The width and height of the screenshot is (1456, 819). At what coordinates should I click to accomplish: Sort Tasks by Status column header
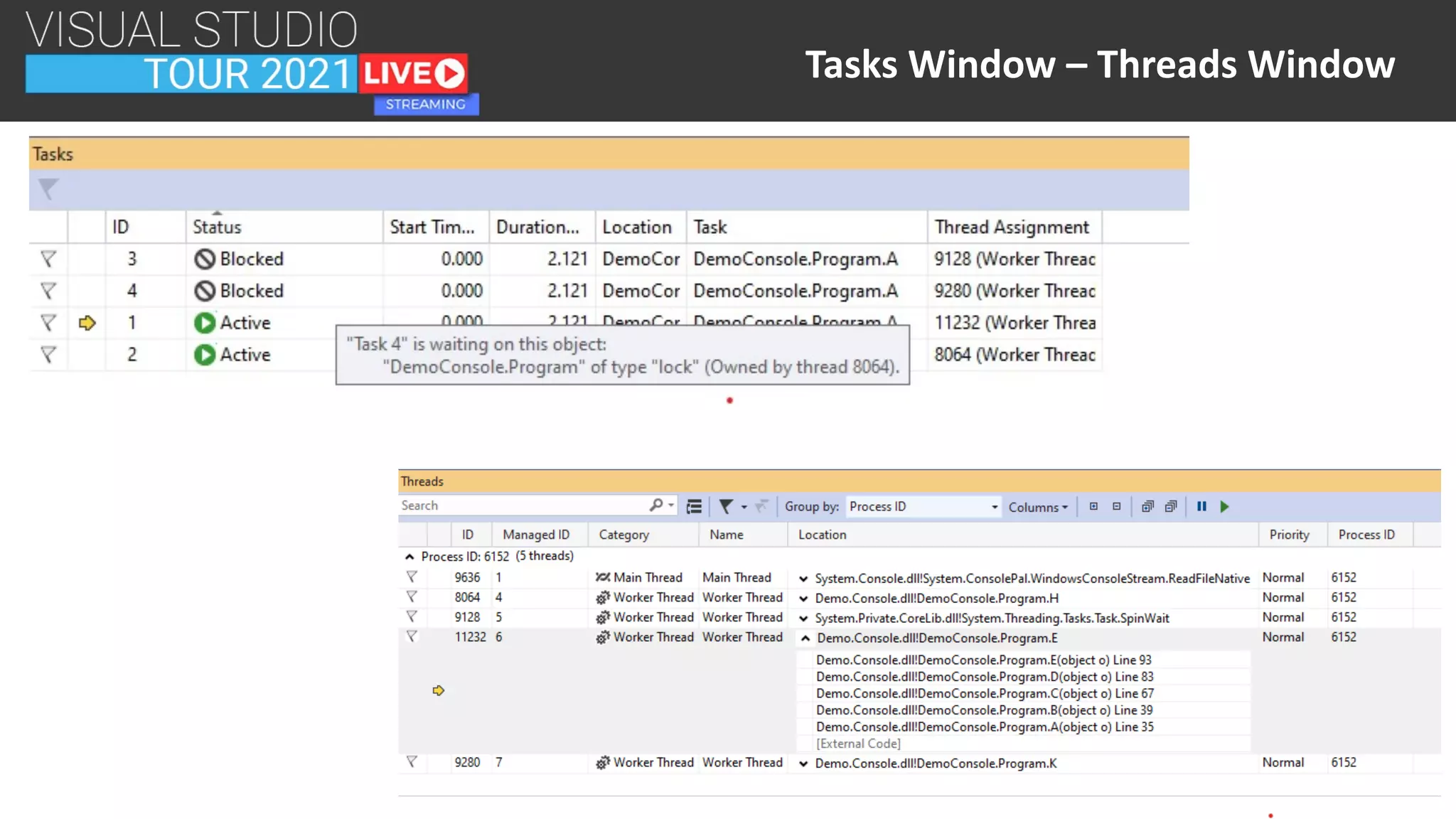[x=284, y=227]
